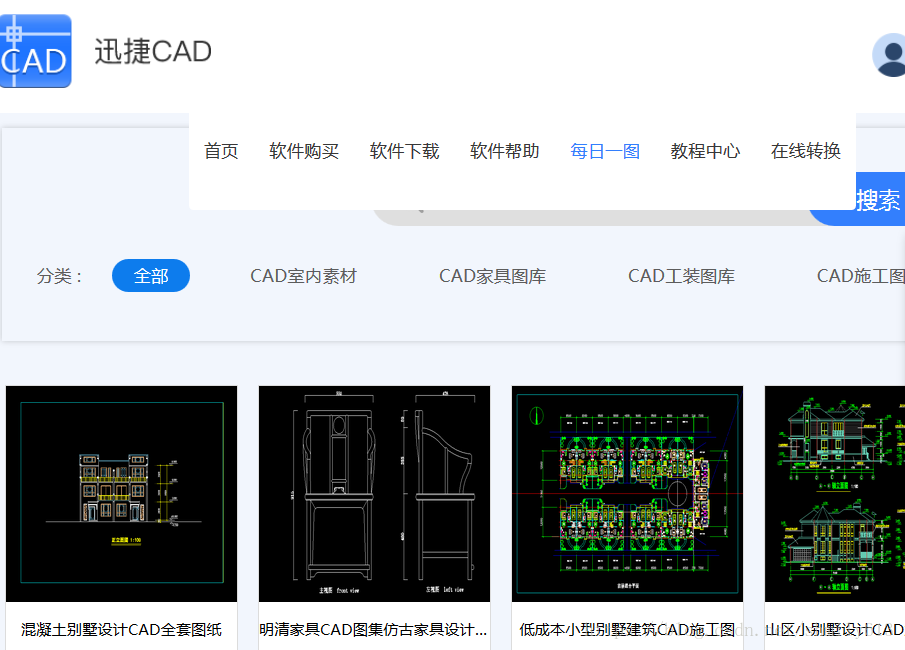905x650 pixels.
Task: Open the 低成本小型别墅 floor plan thumbnail
Action: click(x=627, y=494)
